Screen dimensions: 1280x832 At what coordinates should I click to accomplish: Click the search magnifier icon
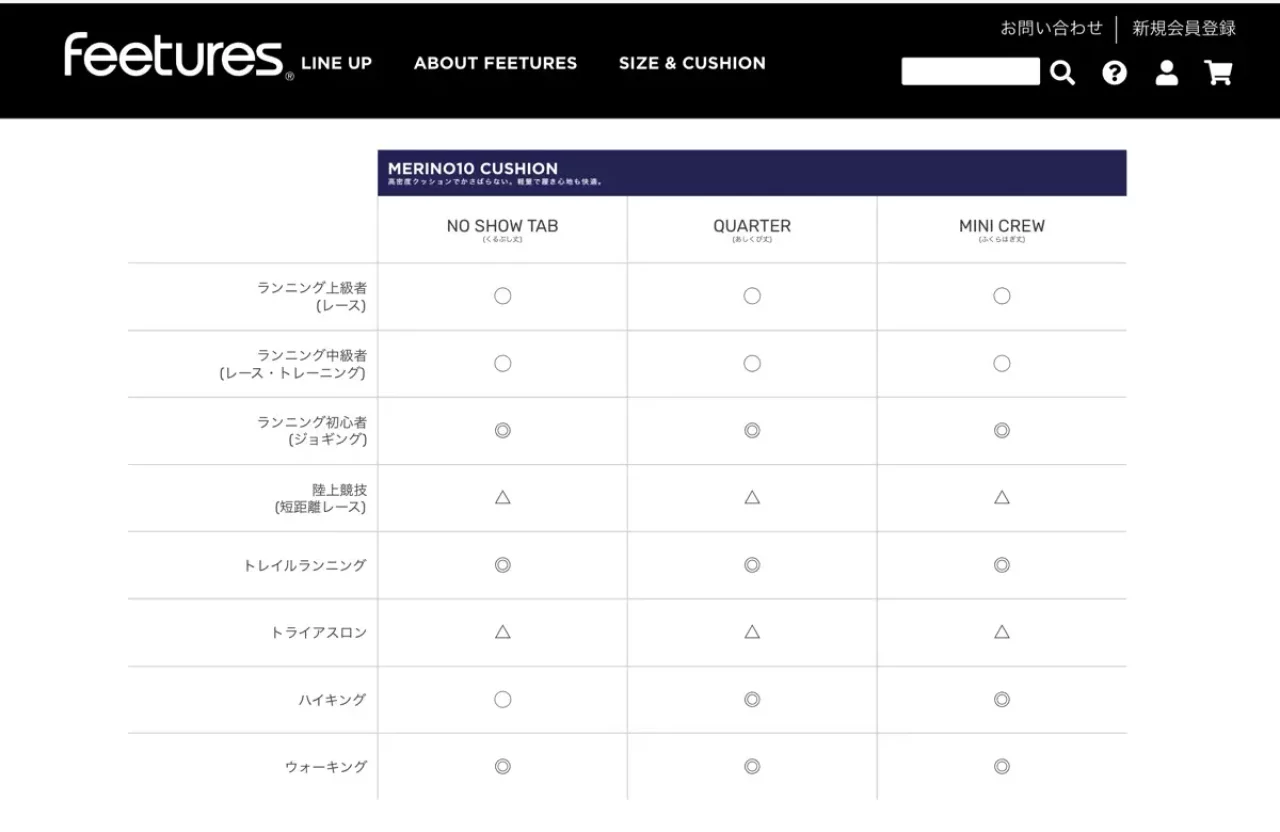(x=1062, y=73)
